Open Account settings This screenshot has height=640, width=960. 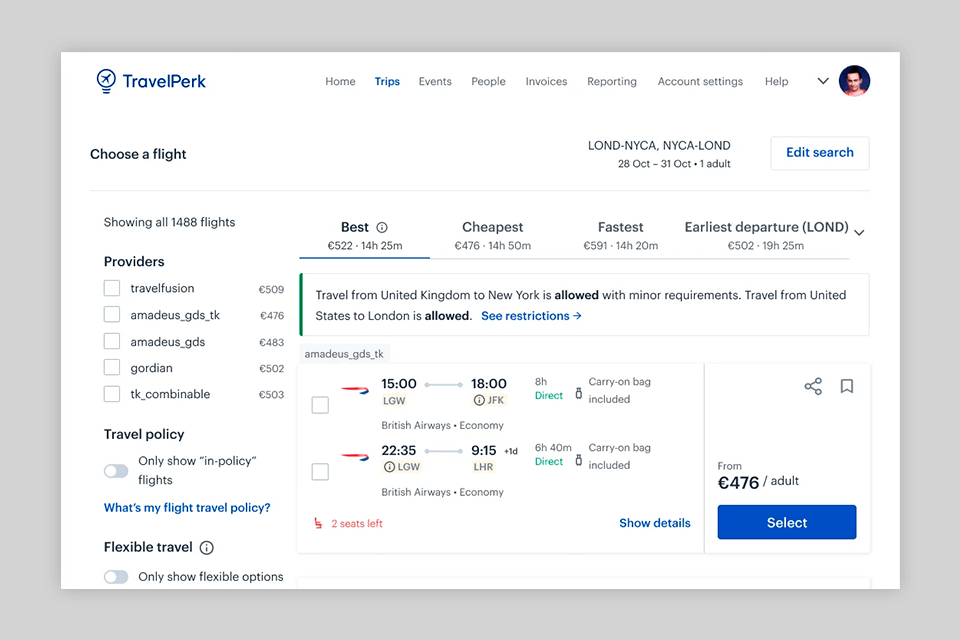click(x=700, y=81)
